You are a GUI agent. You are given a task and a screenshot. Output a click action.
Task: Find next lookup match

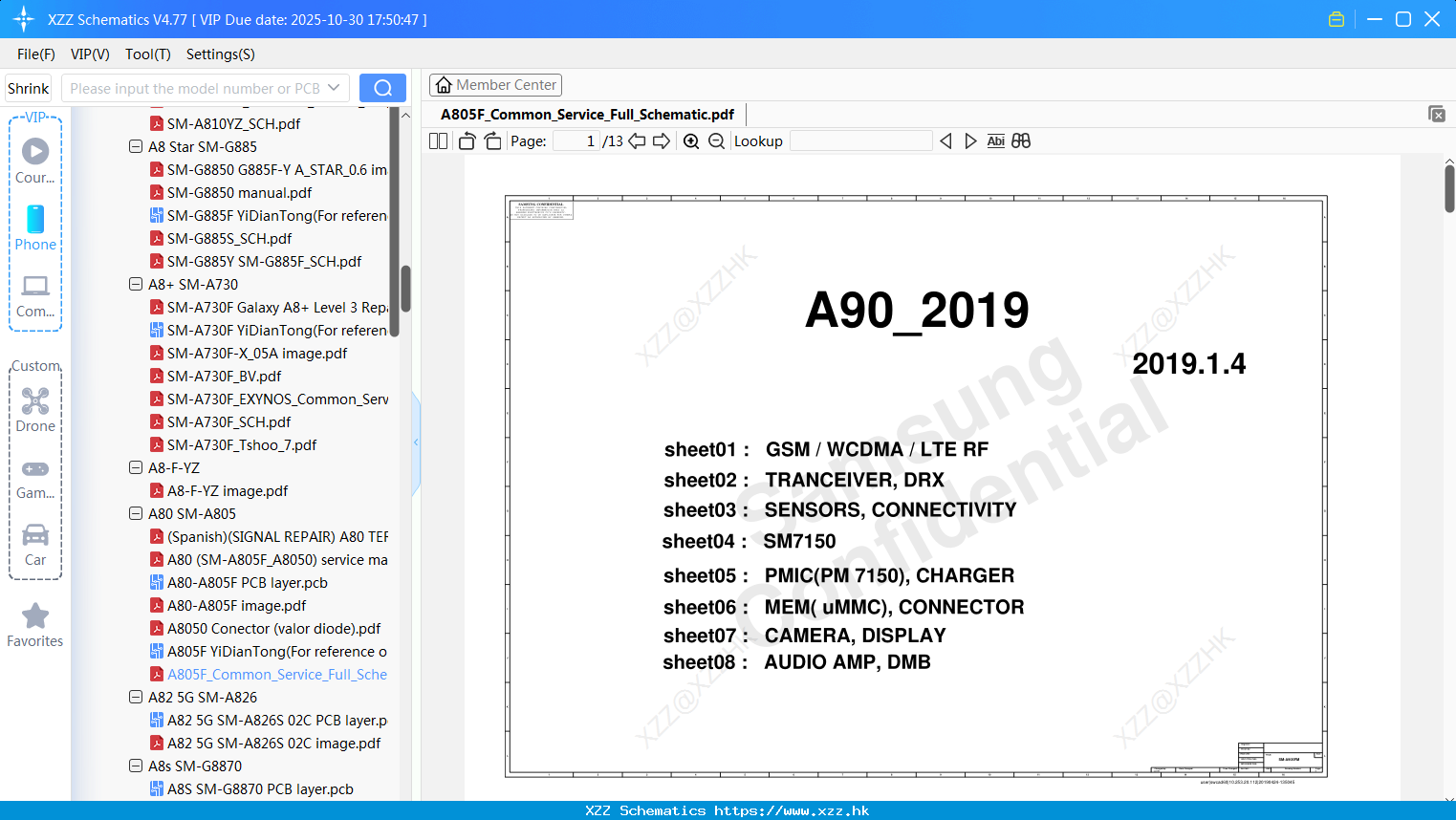[x=970, y=141]
